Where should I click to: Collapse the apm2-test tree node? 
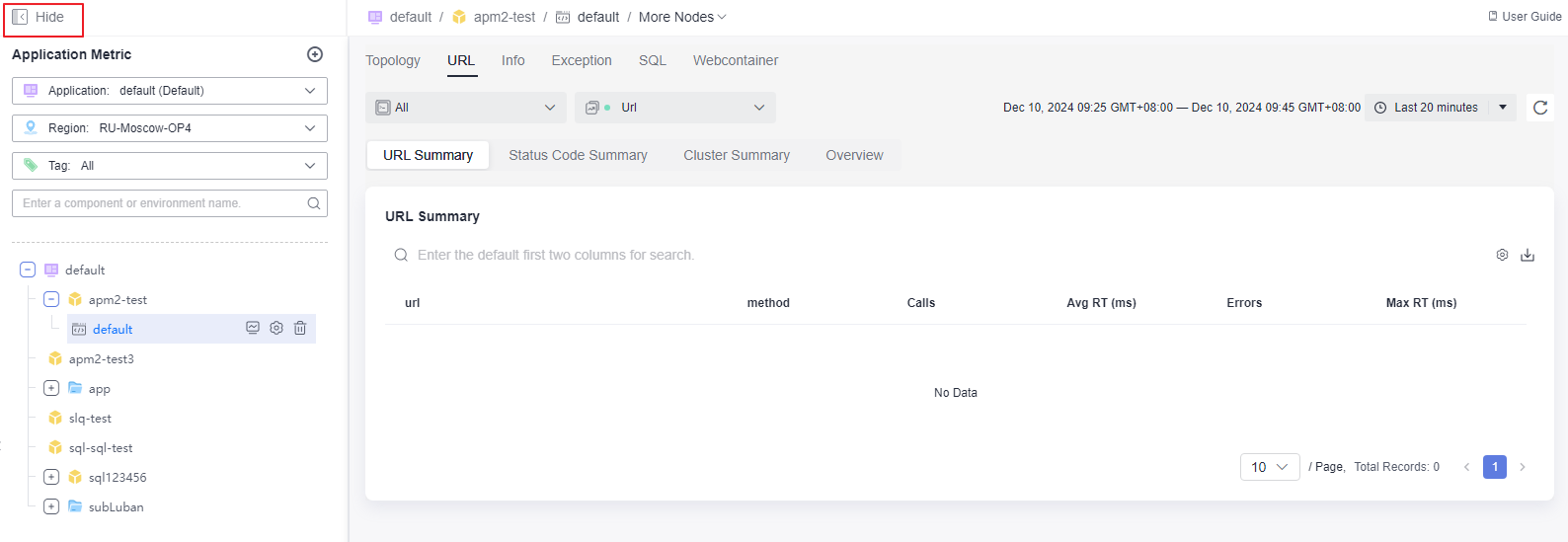51,299
